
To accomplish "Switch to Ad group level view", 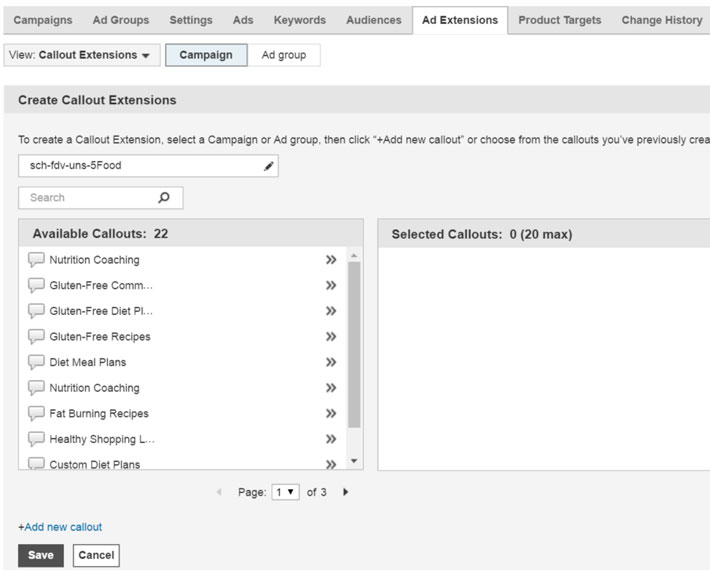I will 284,55.
